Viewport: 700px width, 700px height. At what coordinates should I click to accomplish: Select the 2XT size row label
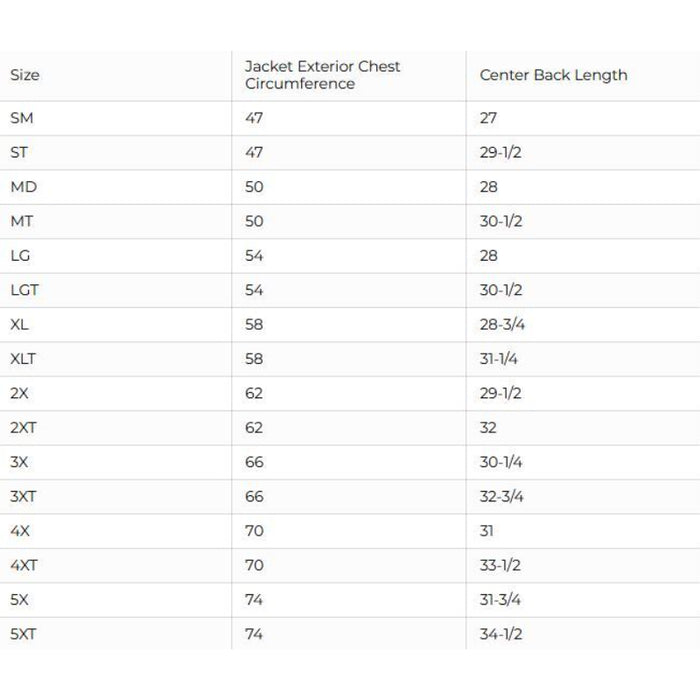coord(24,428)
